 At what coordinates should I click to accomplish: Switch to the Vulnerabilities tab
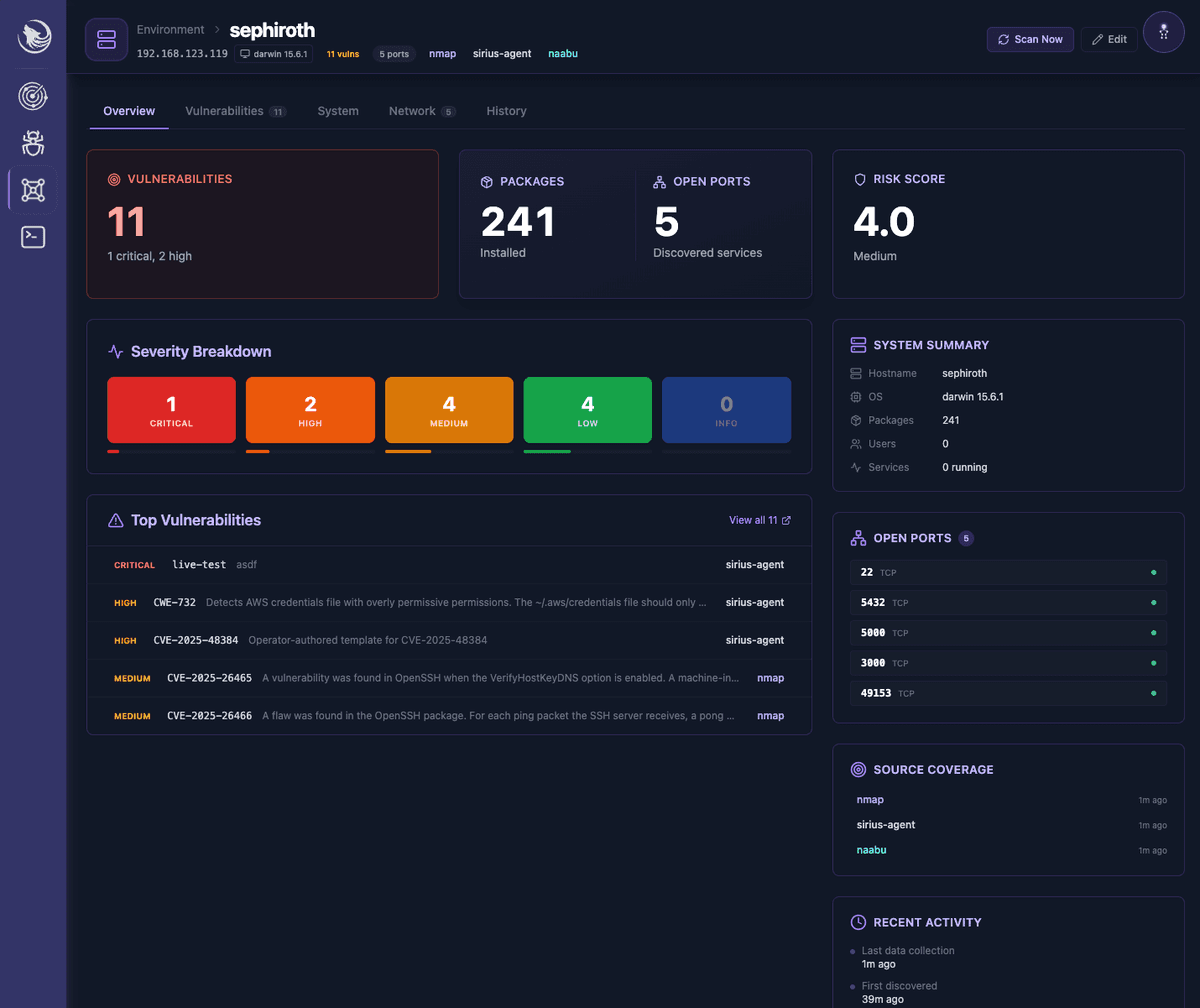click(226, 111)
